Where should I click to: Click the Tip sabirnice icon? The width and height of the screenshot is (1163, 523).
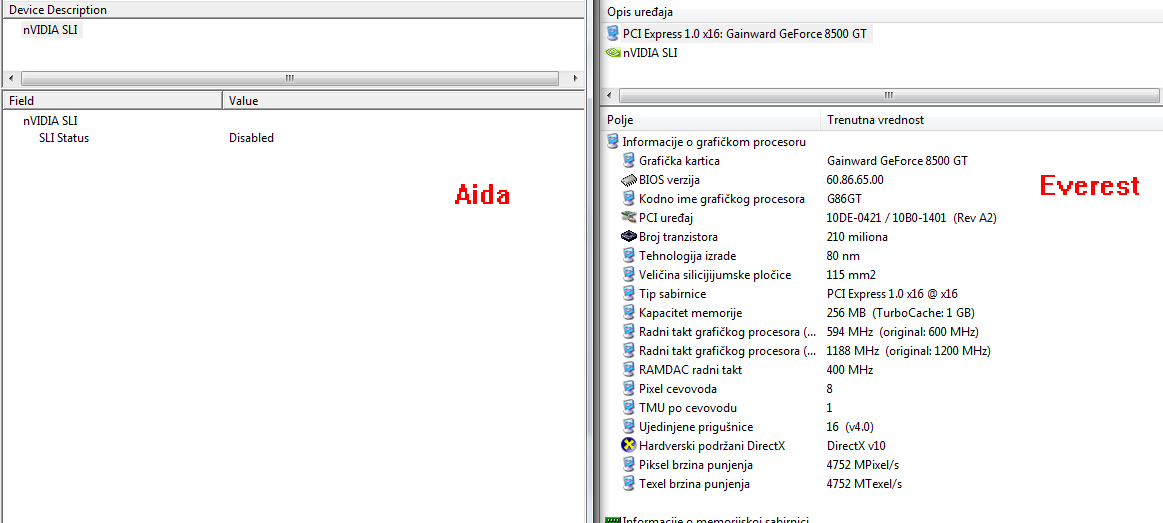(x=628, y=294)
